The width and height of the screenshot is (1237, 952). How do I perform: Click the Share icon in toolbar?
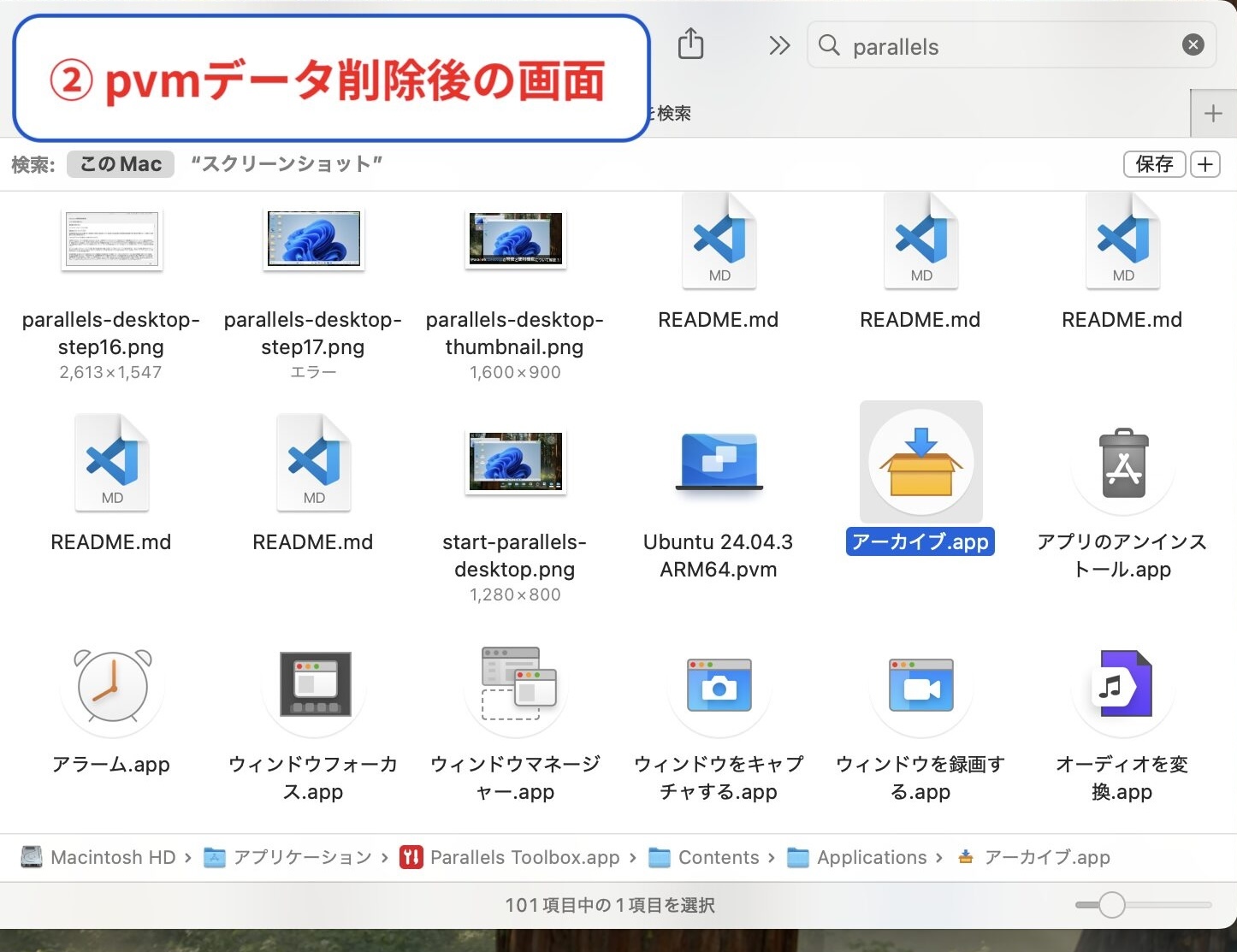click(x=690, y=44)
